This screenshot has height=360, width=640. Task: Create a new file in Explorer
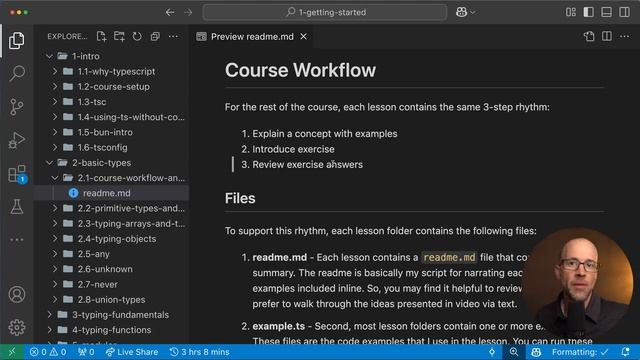click(x=101, y=36)
